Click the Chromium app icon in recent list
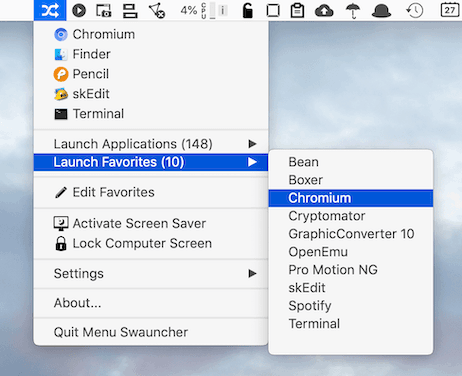This screenshot has height=376, width=462. 61,35
